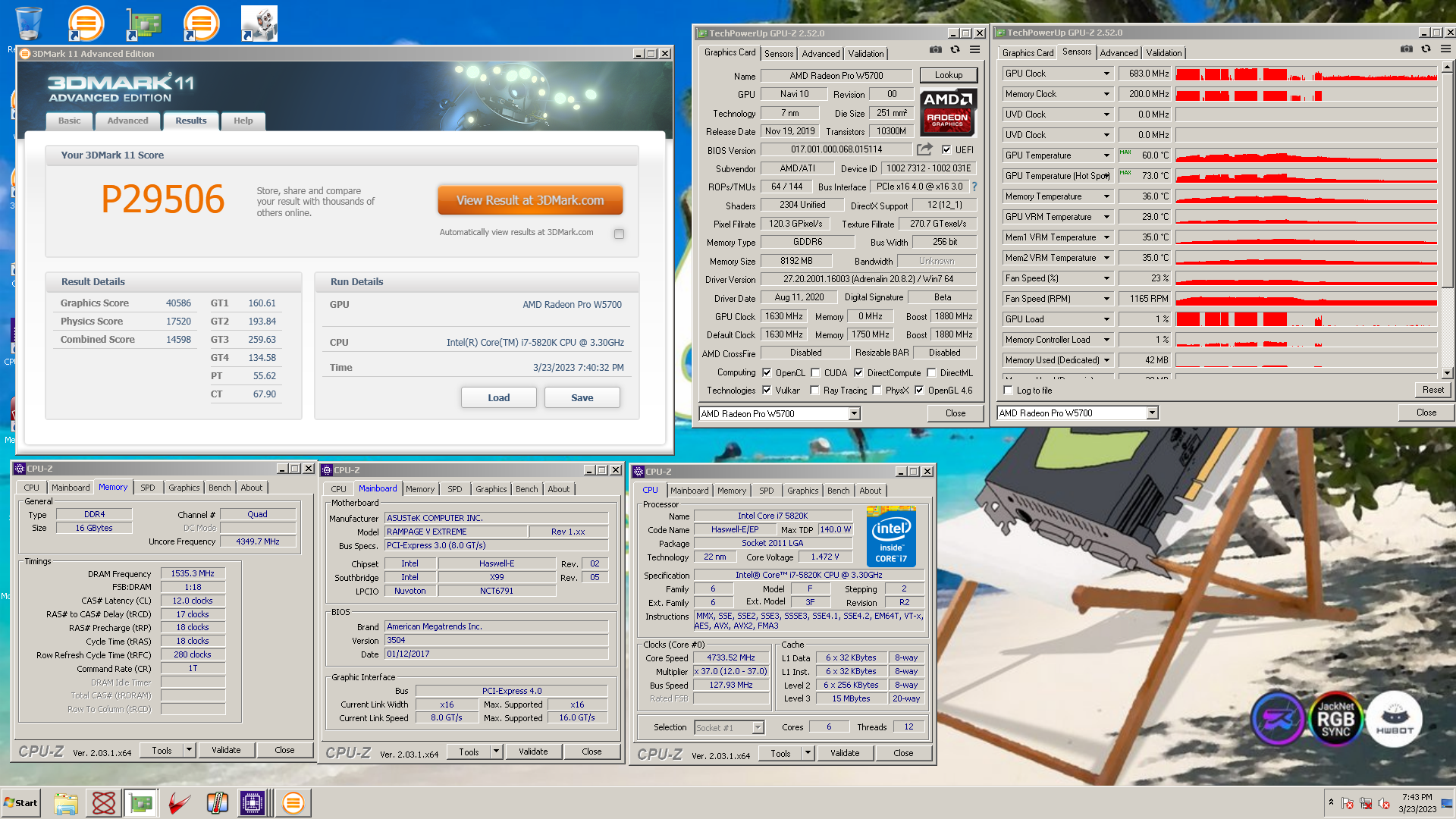Click the Load button in 3DMark Run Details

coord(498,397)
